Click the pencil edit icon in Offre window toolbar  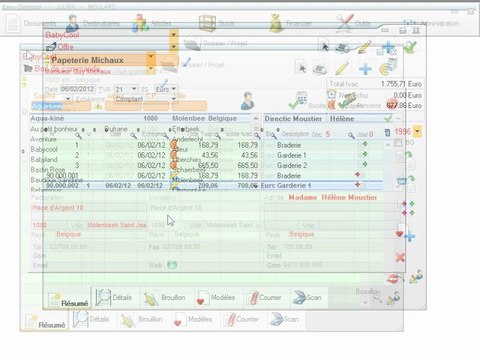(x=364, y=47)
